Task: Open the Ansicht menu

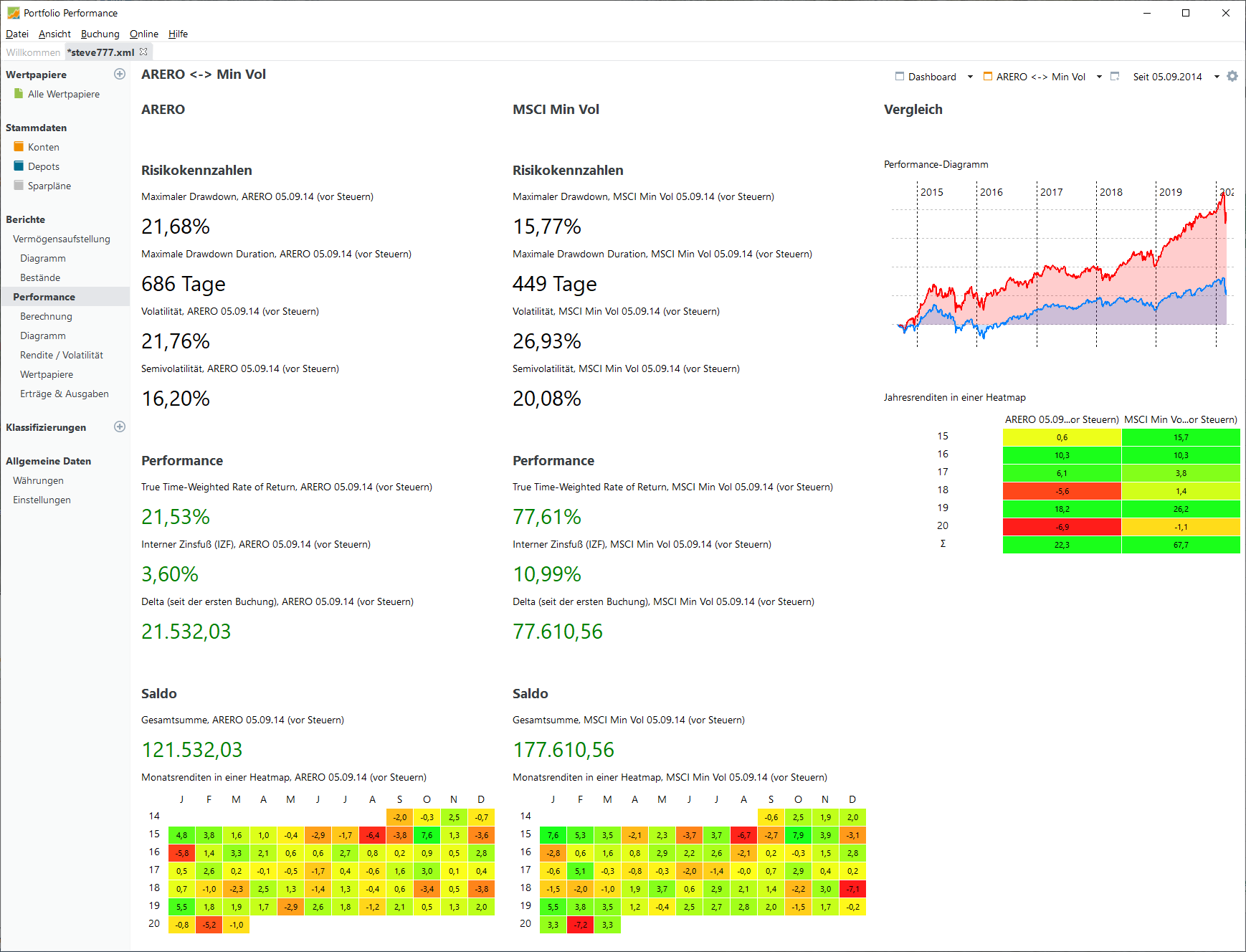Action: [x=54, y=34]
